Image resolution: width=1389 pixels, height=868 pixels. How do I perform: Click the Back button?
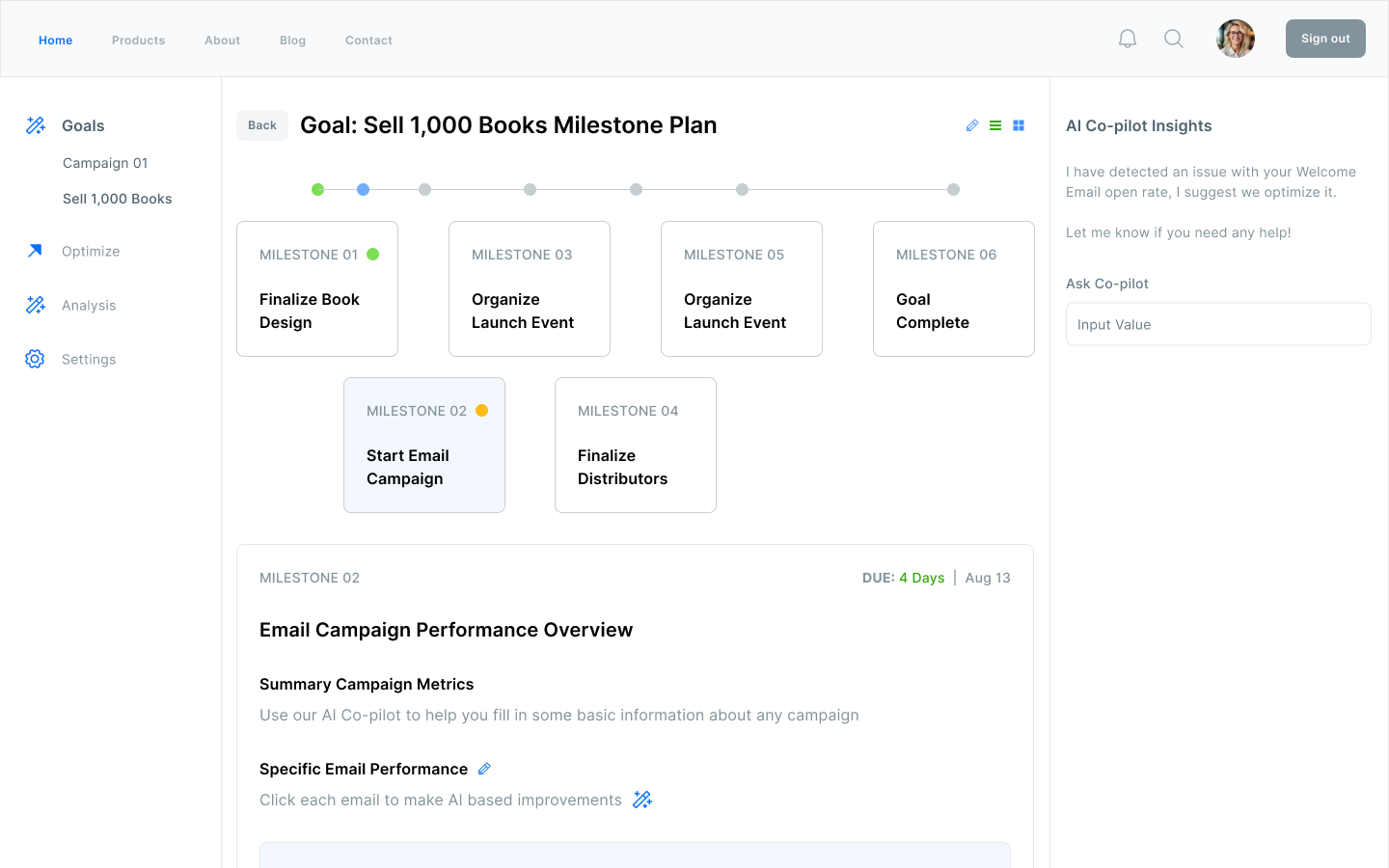pyautogui.click(x=262, y=125)
